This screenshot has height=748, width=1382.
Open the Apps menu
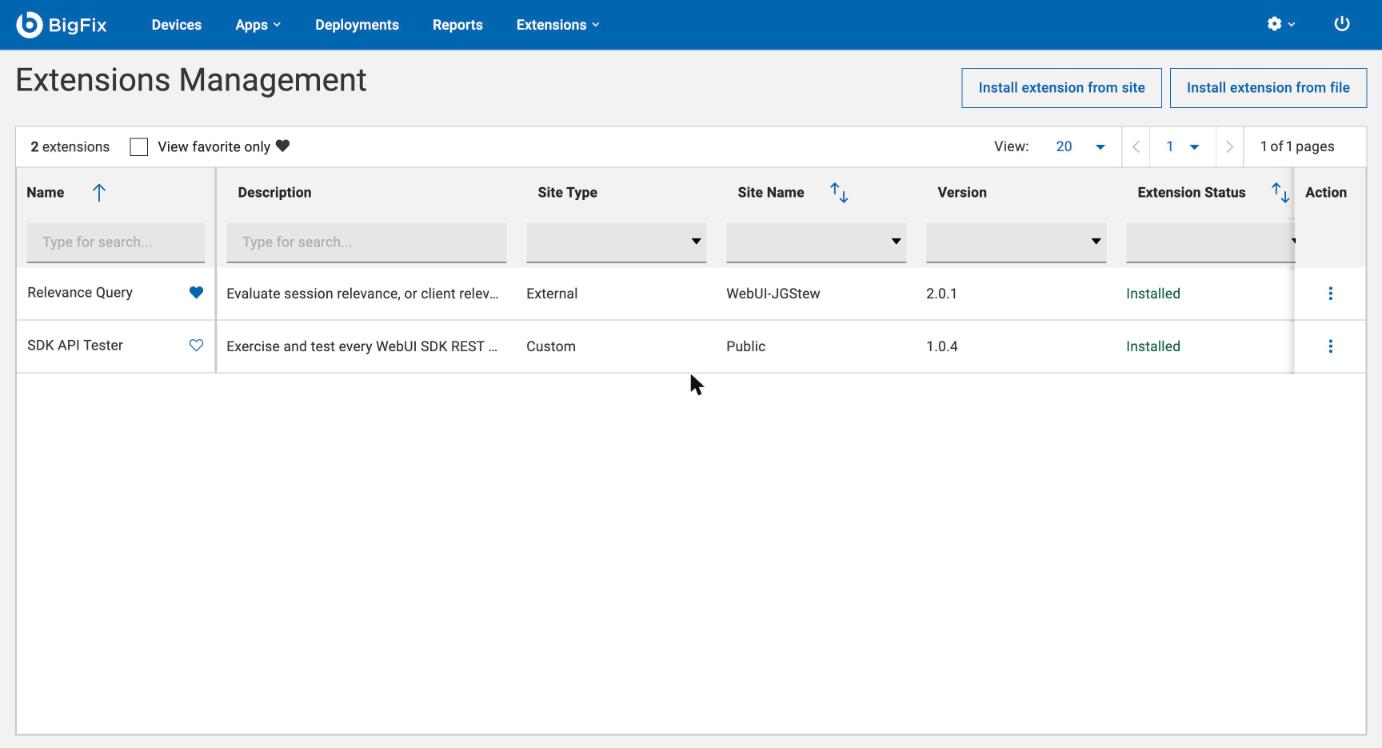(x=257, y=25)
